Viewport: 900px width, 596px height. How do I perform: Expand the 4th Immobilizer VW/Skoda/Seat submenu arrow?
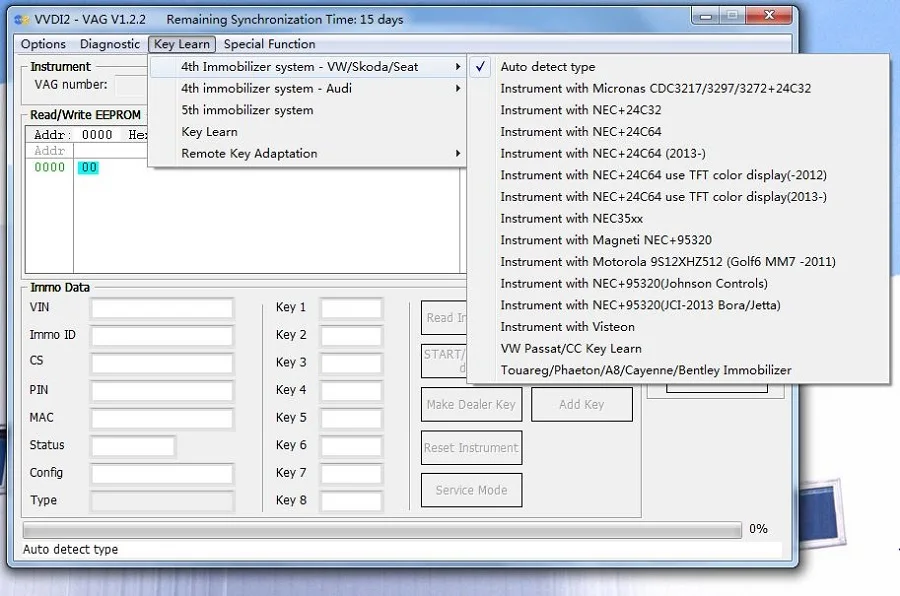click(x=457, y=67)
